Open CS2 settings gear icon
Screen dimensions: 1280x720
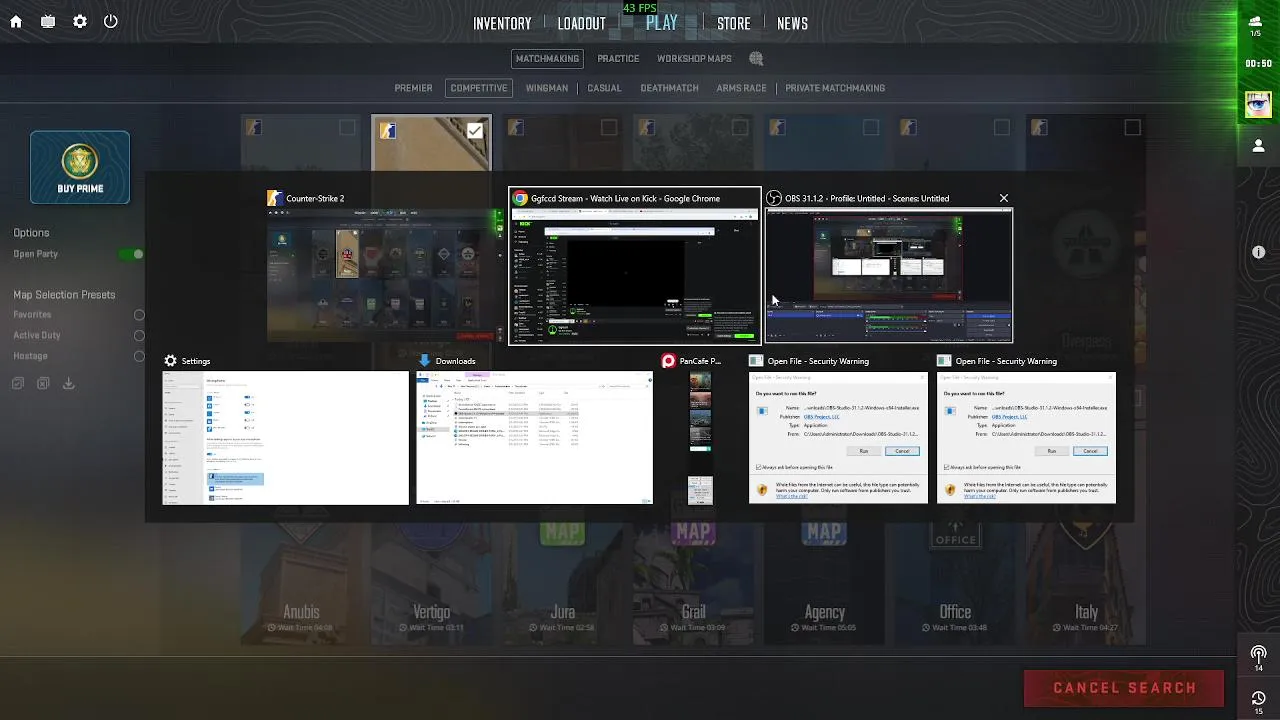click(80, 21)
